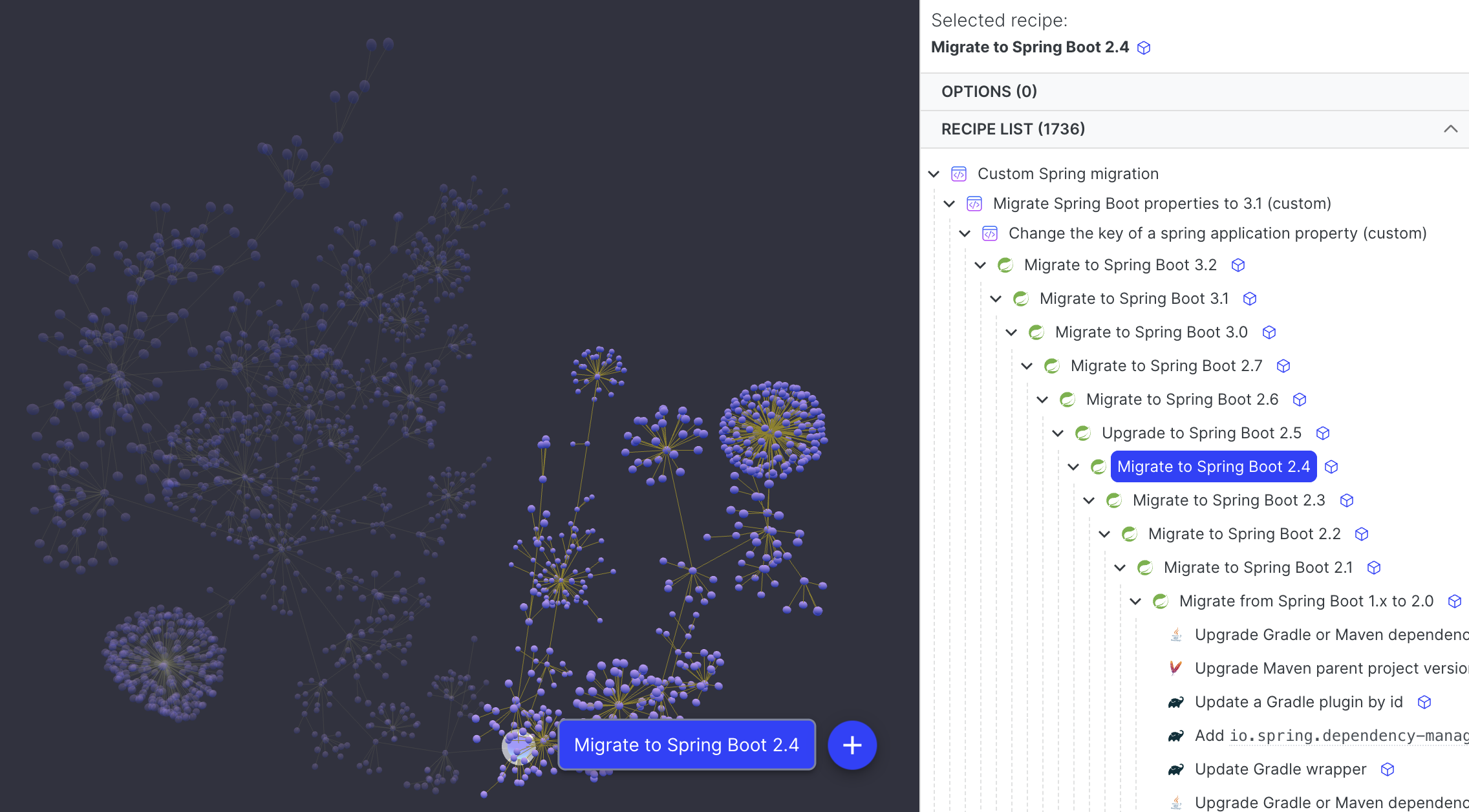The width and height of the screenshot is (1469, 812).
Task: Open cube icon after Migrate to Spring Boot 3.1
Action: pyautogui.click(x=1250, y=299)
